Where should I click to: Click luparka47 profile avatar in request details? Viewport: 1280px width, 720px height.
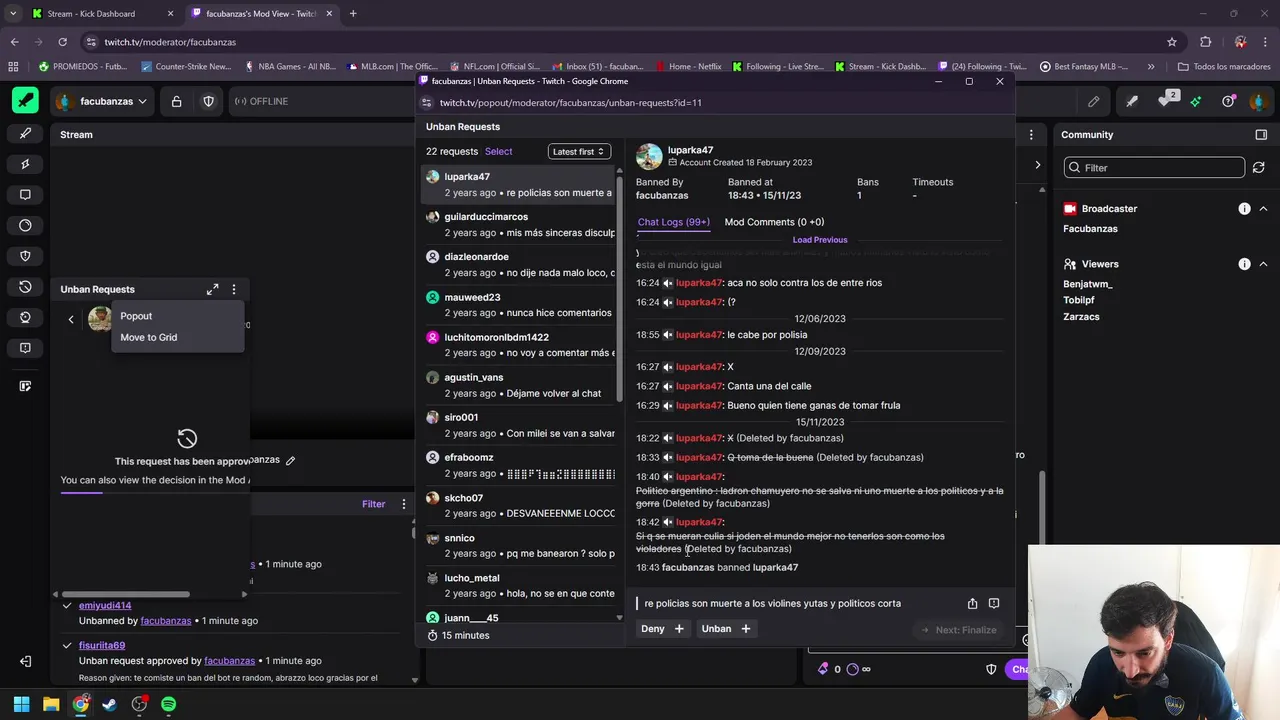coord(649,157)
